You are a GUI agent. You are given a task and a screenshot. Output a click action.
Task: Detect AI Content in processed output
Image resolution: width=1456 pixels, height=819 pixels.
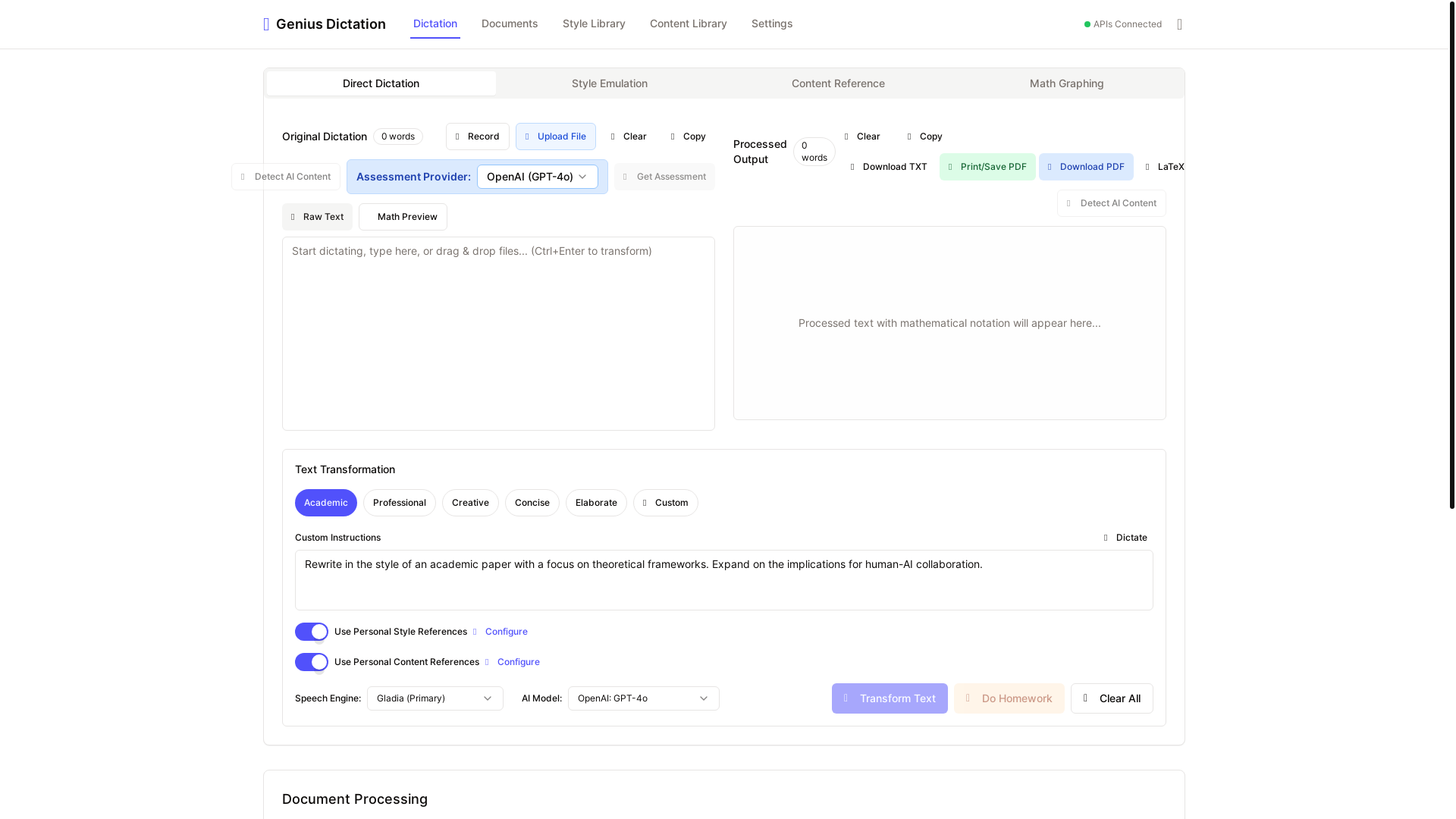(x=1112, y=203)
